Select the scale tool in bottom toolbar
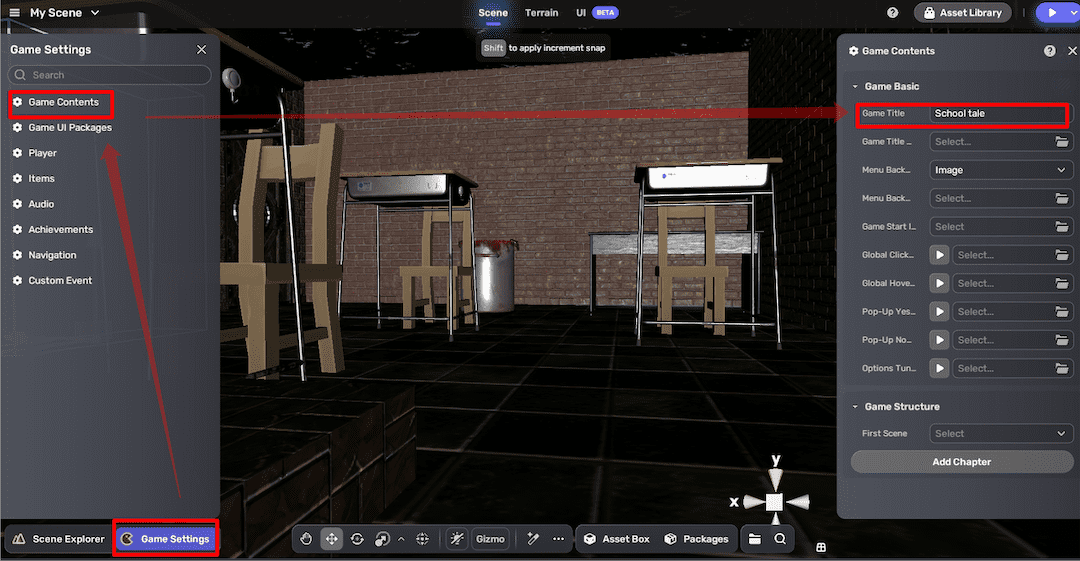The image size is (1080, 561). tap(382, 539)
